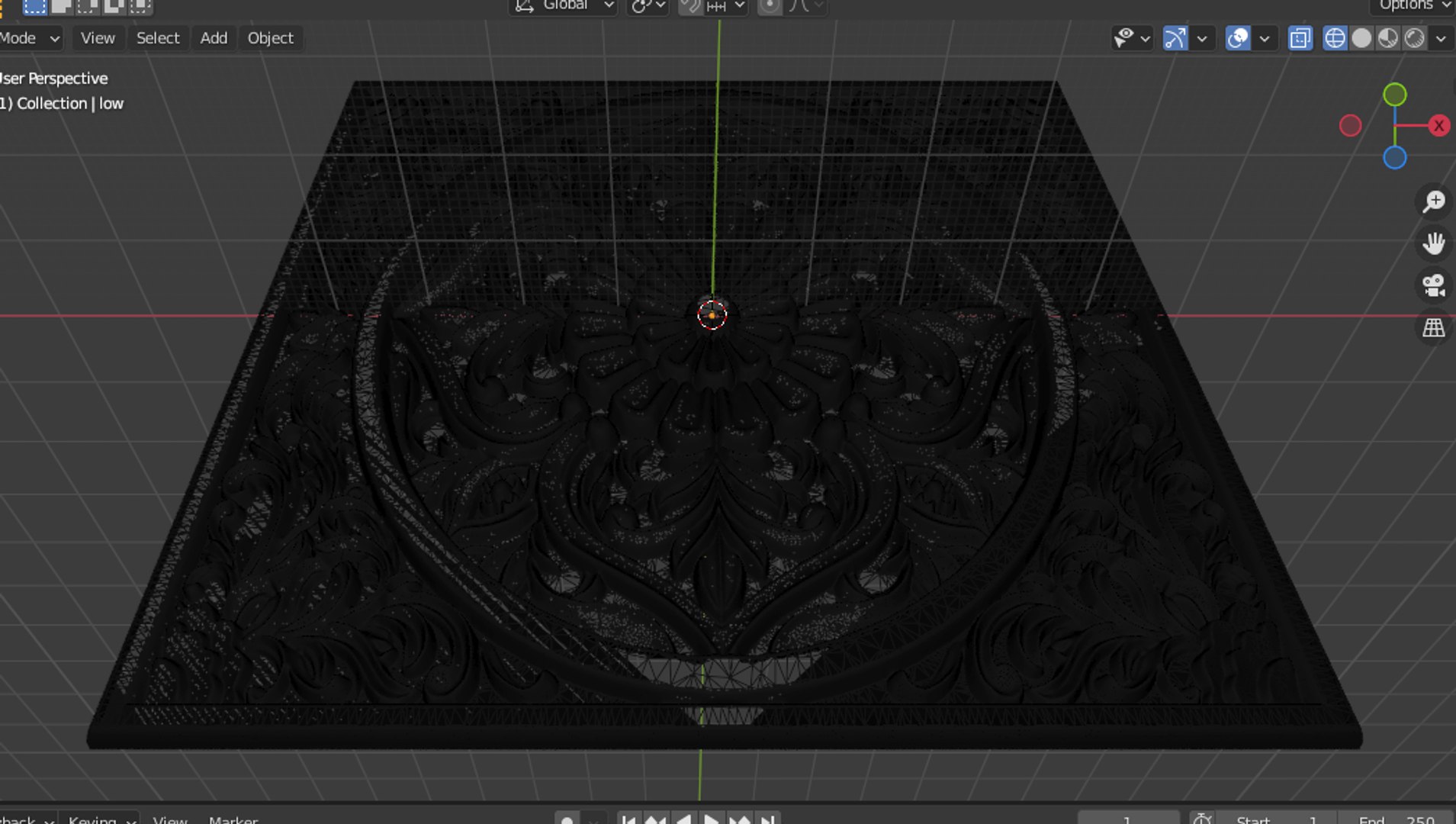
Task: Click the Move view hand icon
Action: [x=1434, y=243]
